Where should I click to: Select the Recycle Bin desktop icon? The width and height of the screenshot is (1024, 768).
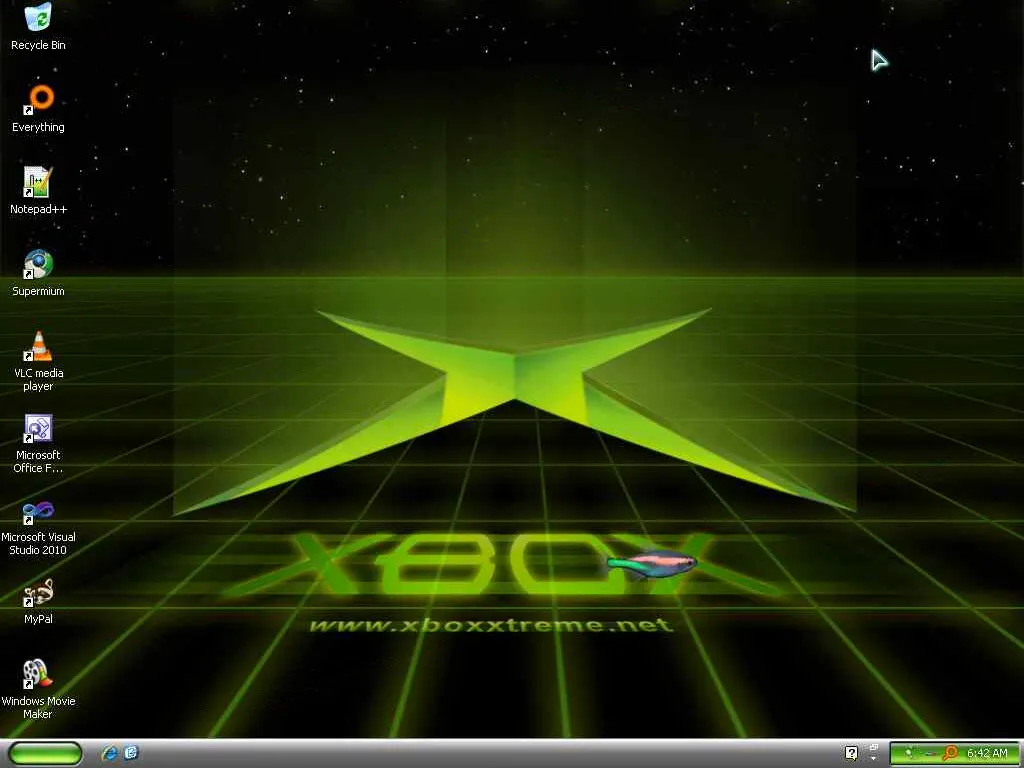pos(38,27)
